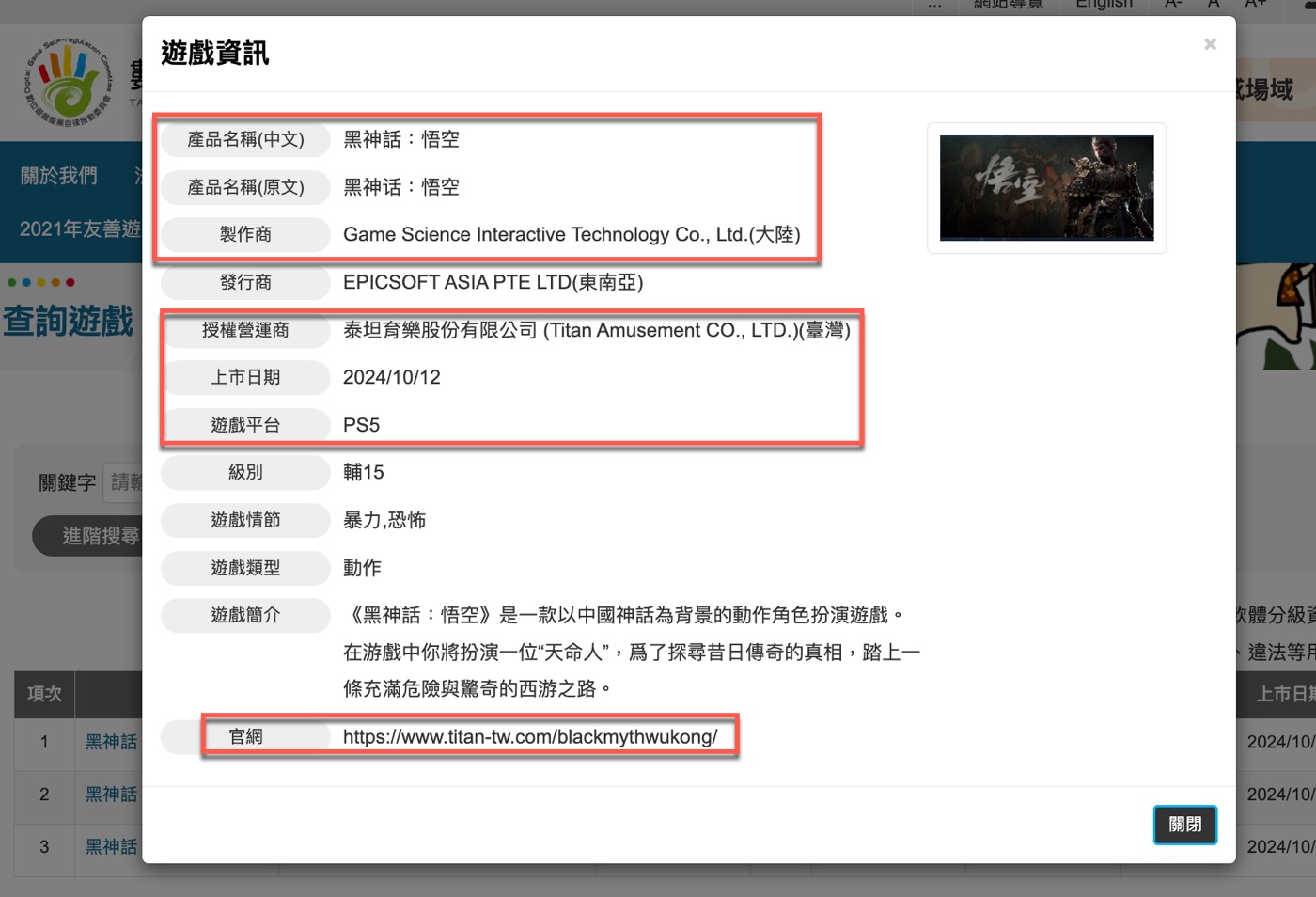The image size is (1316, 897).
Task: Select the 輔15 rating value
Action: [x=364, y=472]
